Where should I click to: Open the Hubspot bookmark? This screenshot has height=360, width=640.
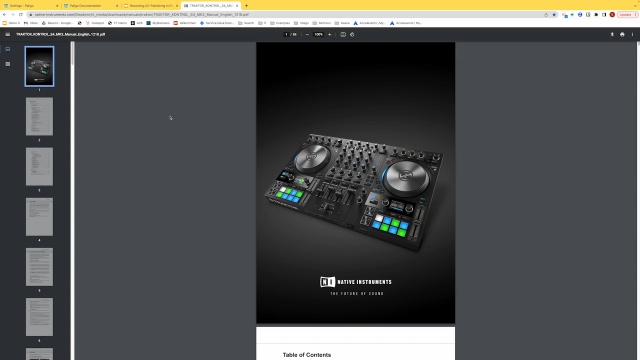(x=95, y=23)
